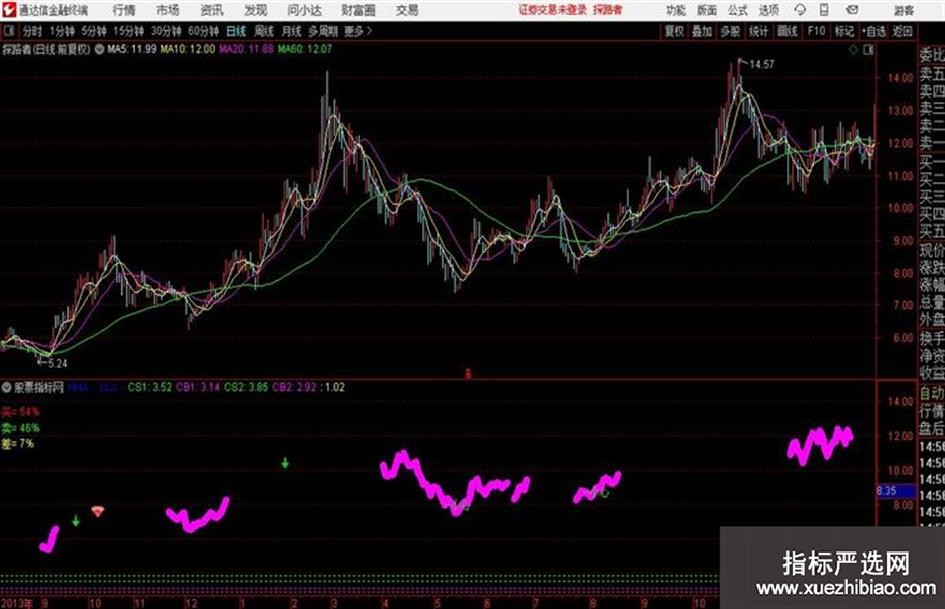The width and height of the screenshot is (945, 609).
Task: Click the 通达信 red logo icon
Action: click(8, 10)
